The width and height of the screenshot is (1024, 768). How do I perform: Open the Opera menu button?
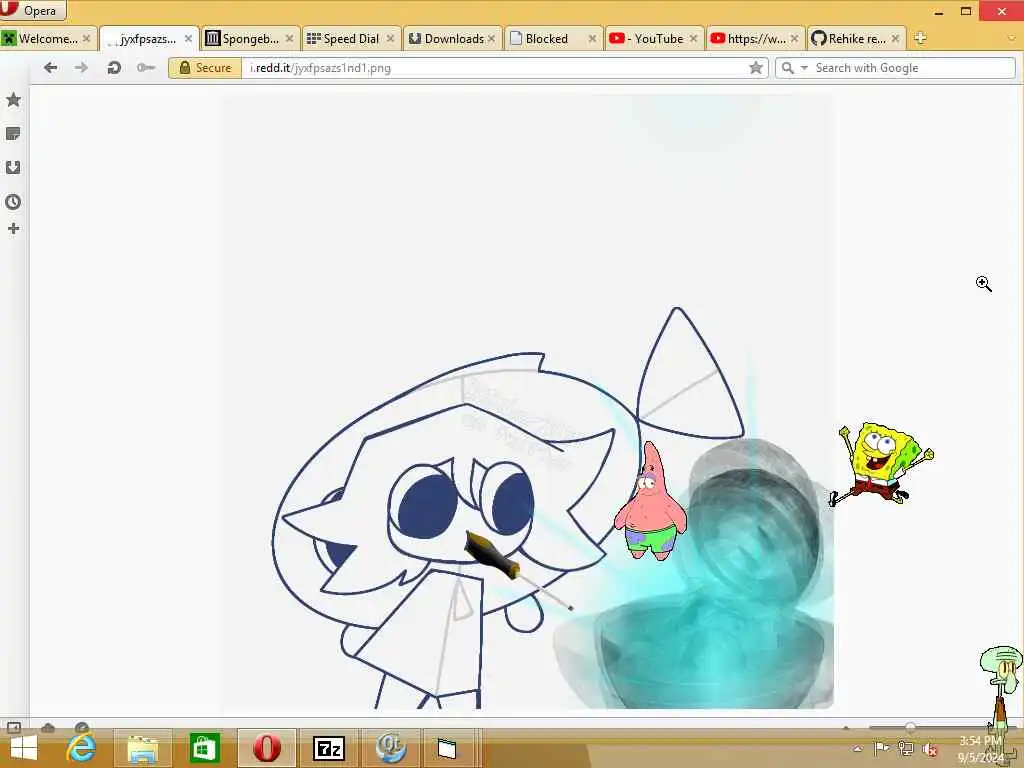click(x=33, y=10)
